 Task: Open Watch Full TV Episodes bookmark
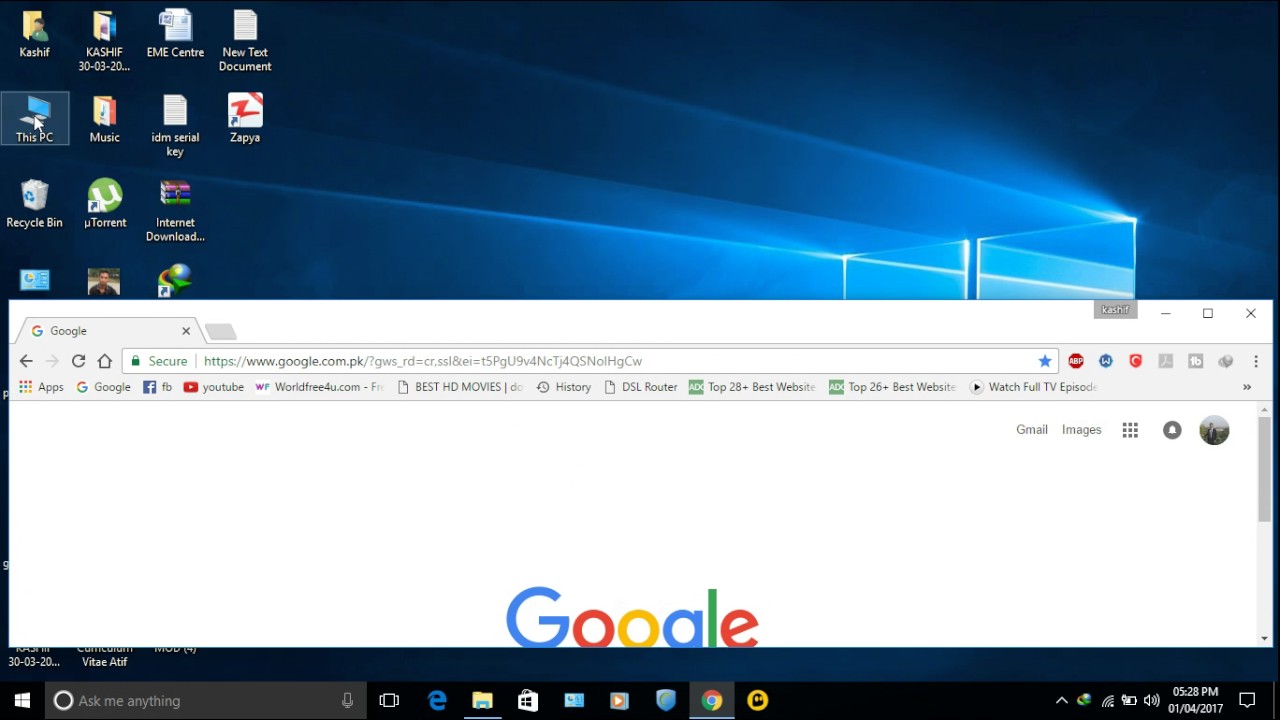[1034, 387]
